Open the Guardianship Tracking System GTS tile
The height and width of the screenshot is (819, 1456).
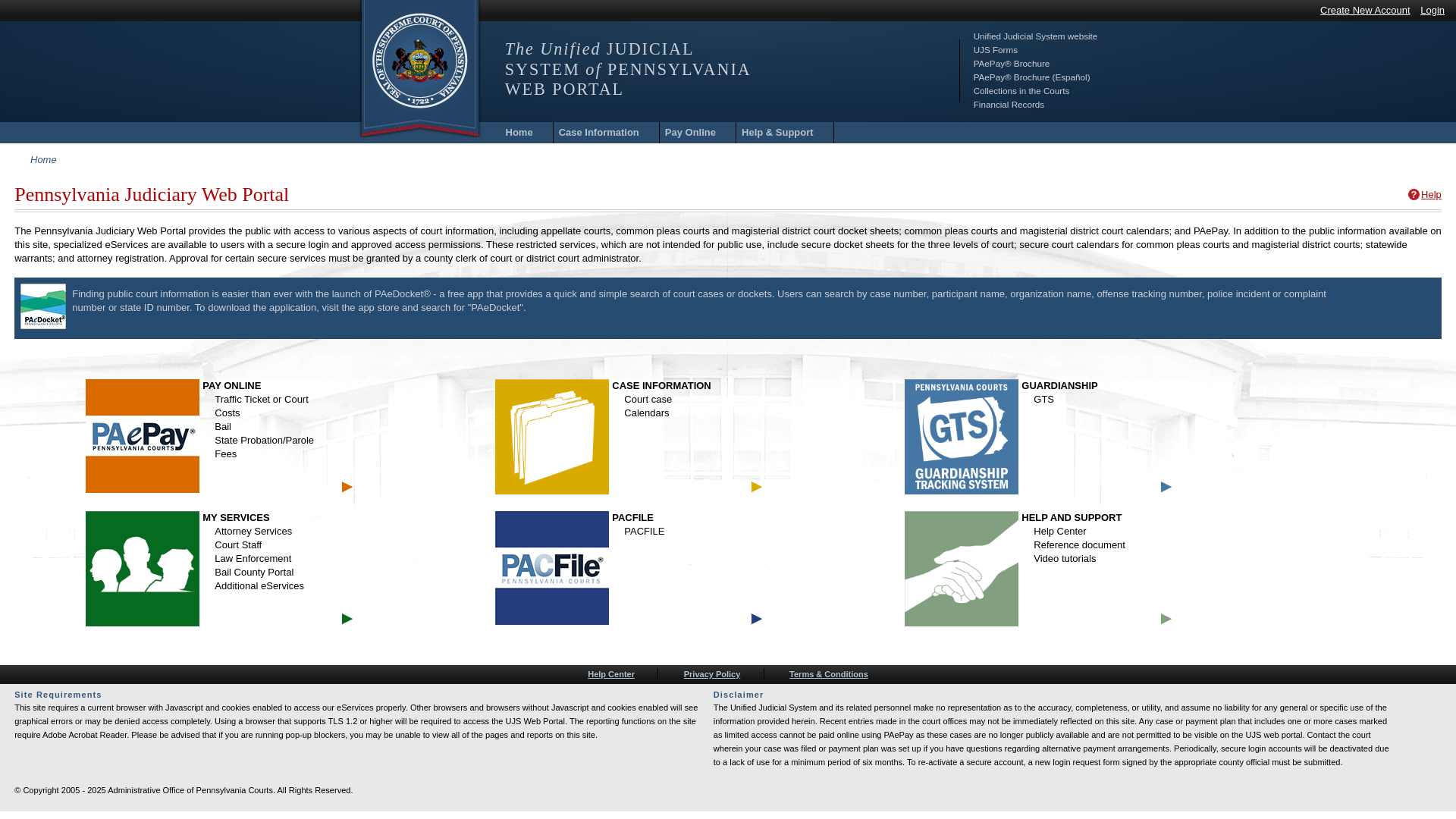pos(962,437)
